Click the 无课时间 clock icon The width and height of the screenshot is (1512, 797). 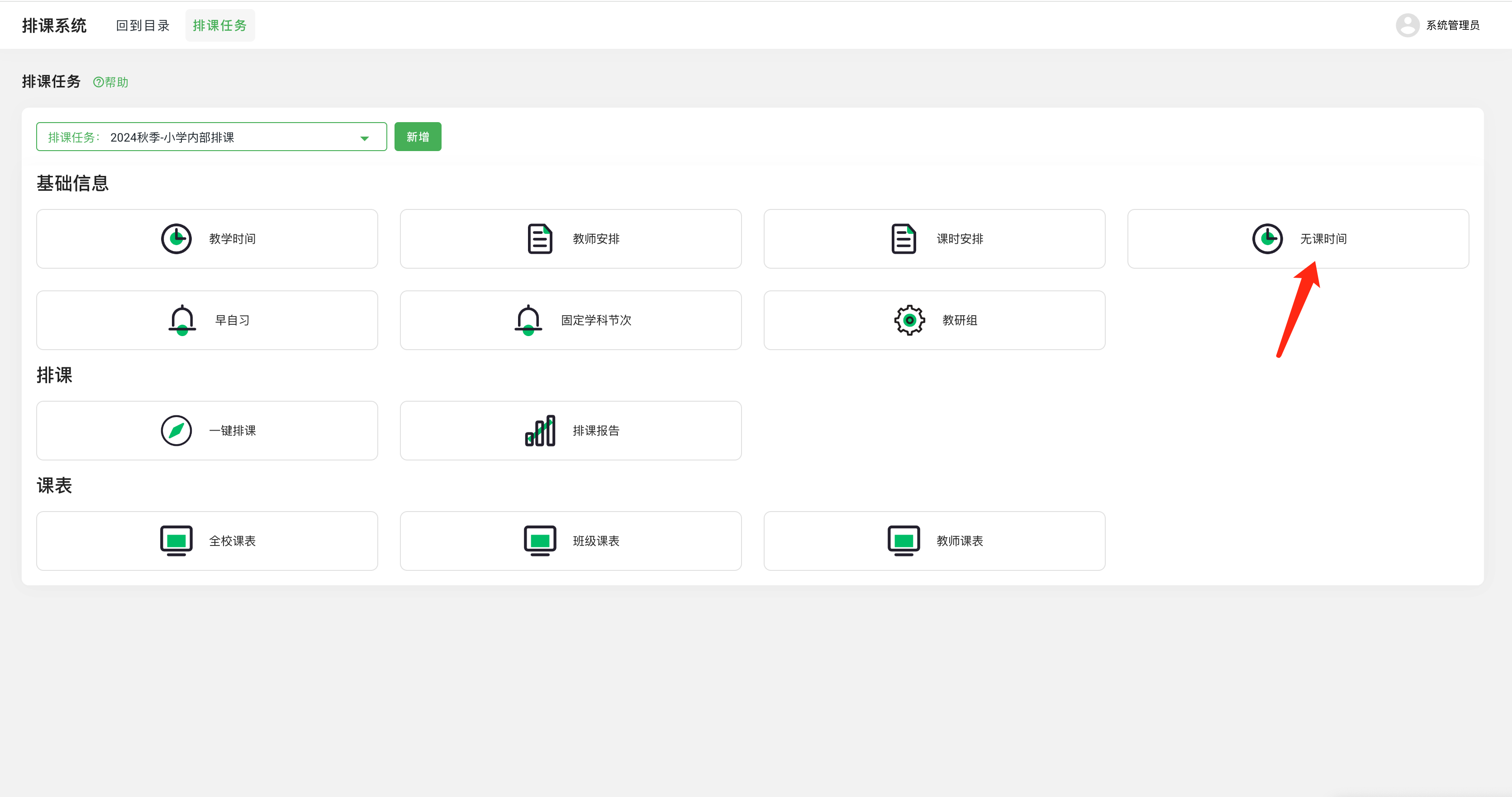(1267, 239)
